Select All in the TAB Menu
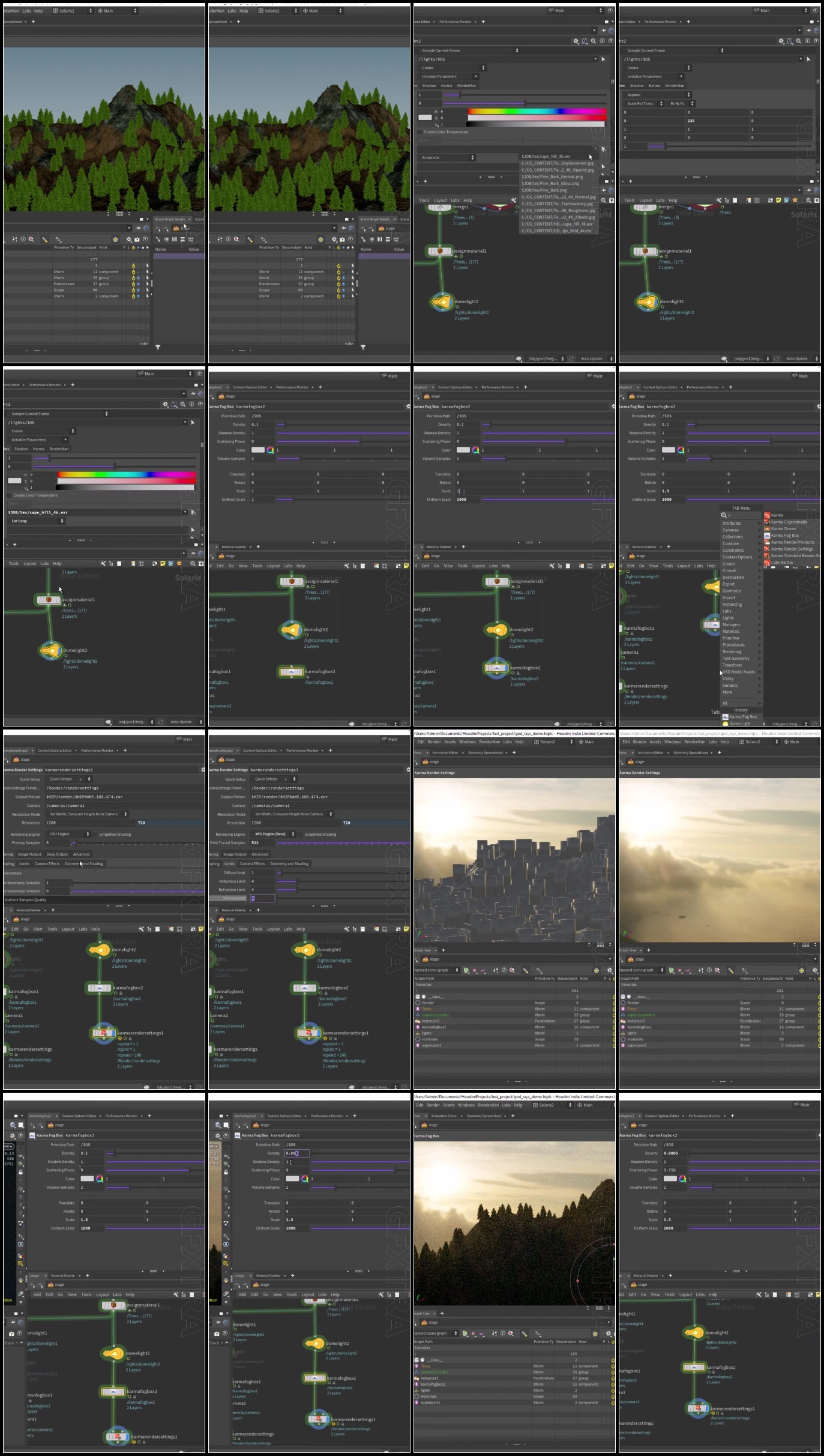 coord(741,703)
